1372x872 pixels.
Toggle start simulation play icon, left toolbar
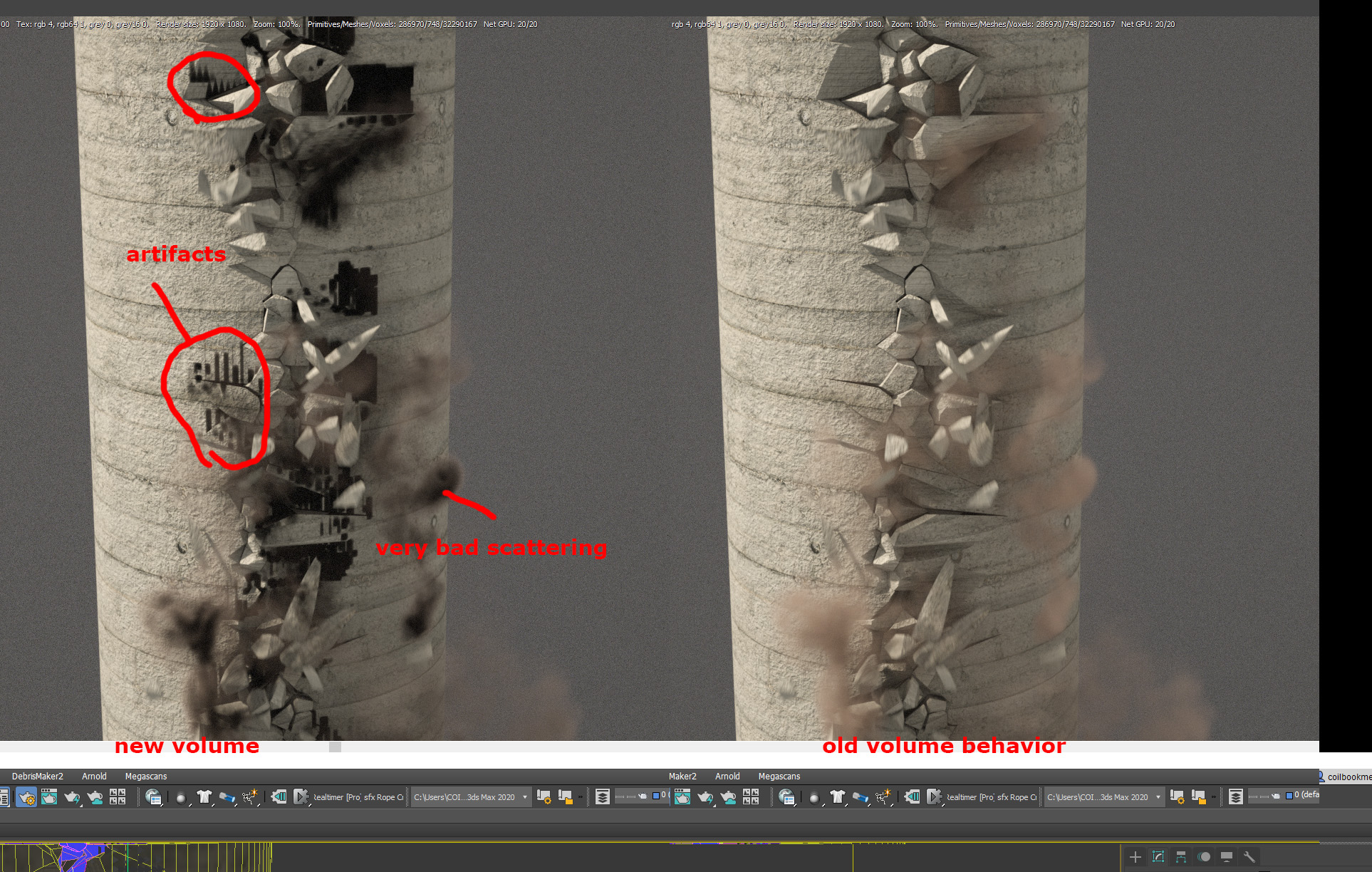coord(301,797)
